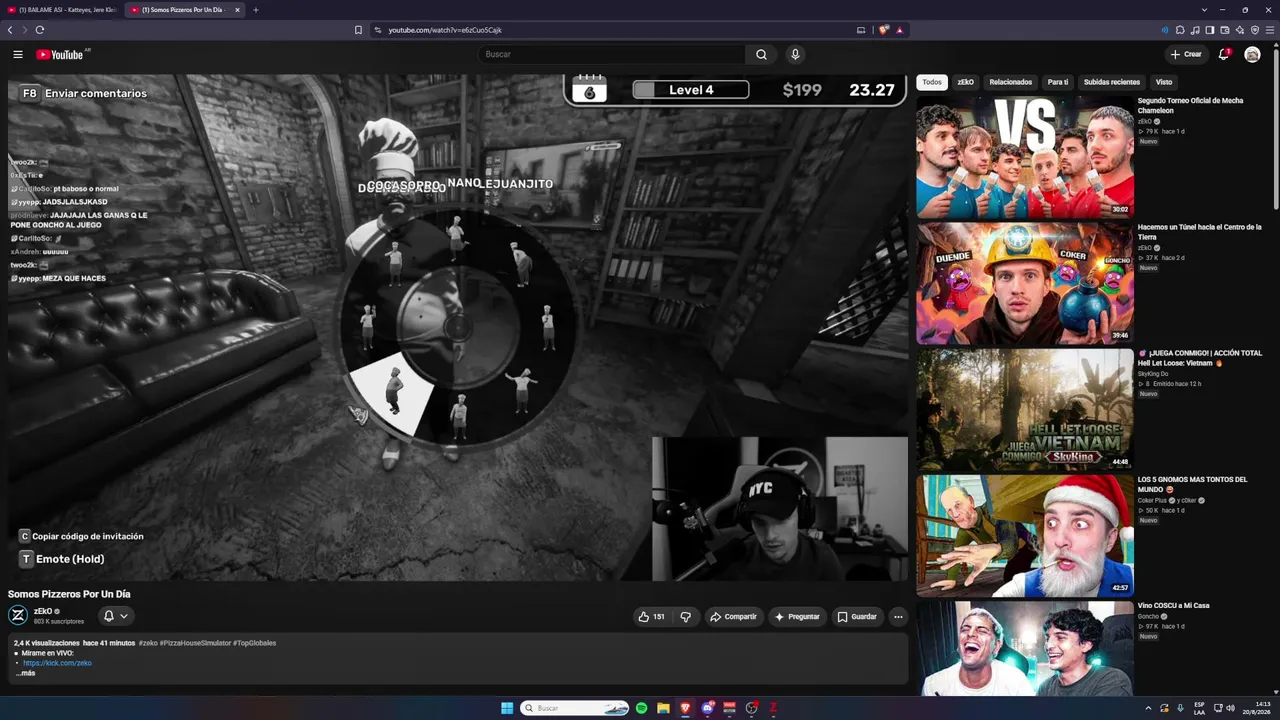1280x720 pixels.
Task: Select the Relacionados filter chip
Action: (1010, 82)
